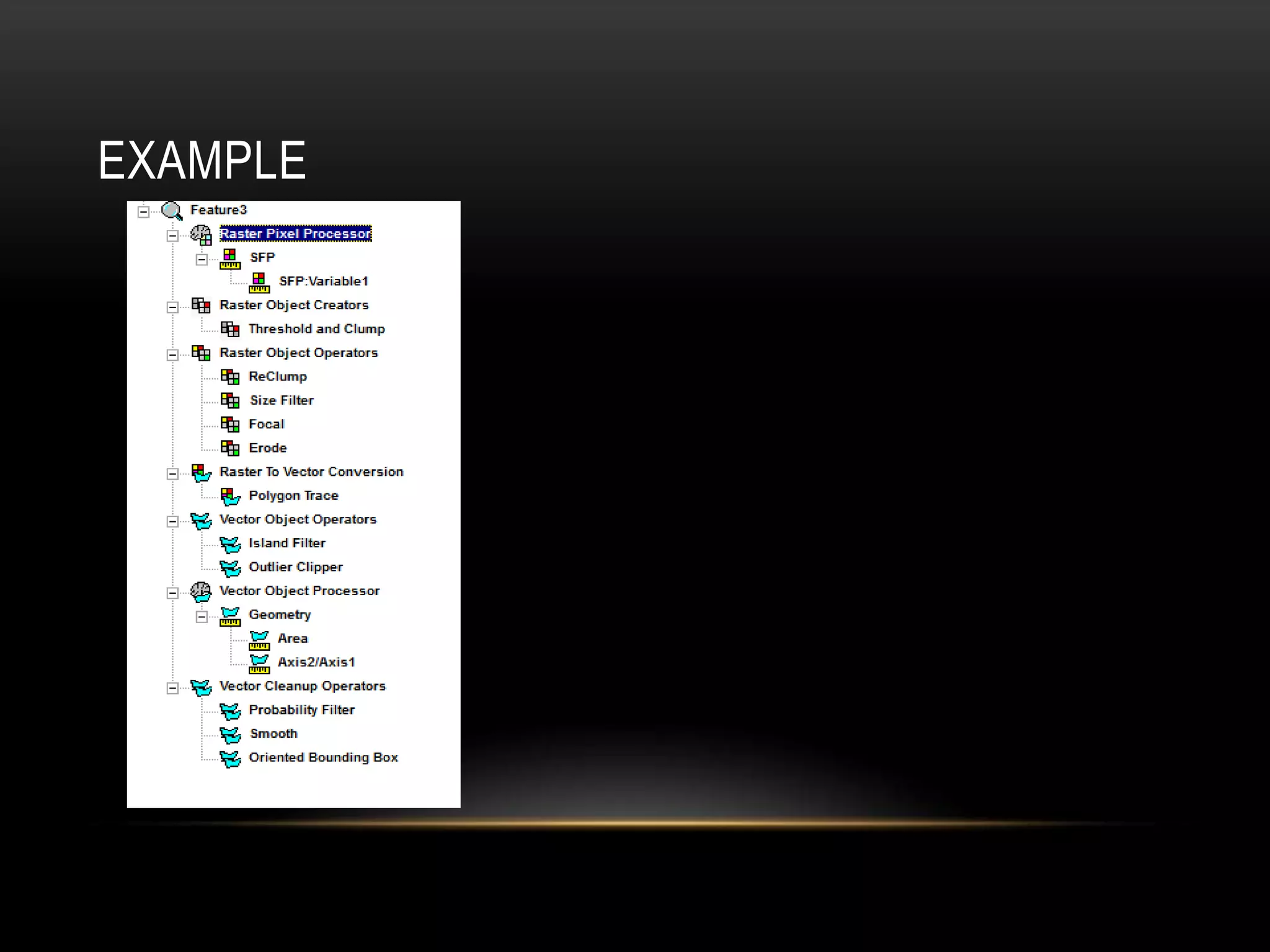Select the Probability Filter item
The width and height of the screenshot is (1270, 952).
click(301, 710)
